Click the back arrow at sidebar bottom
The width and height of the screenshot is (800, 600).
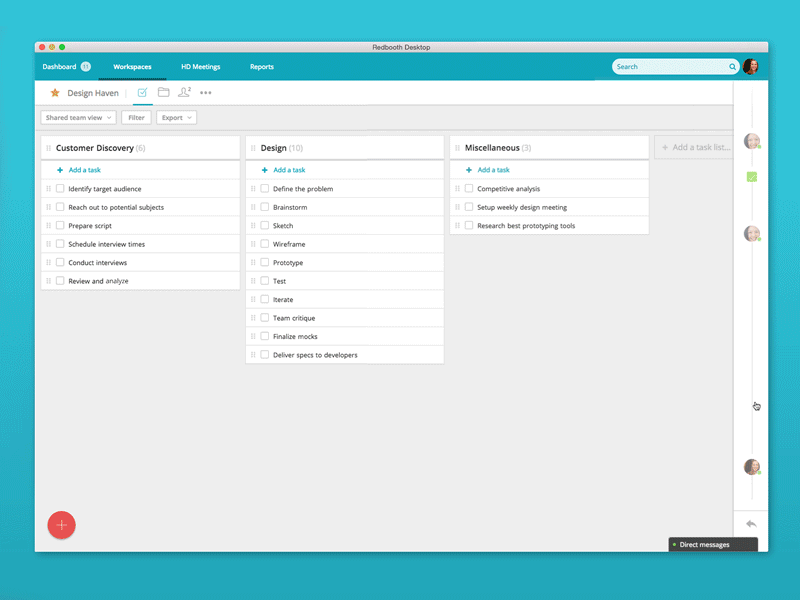point(752,523)
